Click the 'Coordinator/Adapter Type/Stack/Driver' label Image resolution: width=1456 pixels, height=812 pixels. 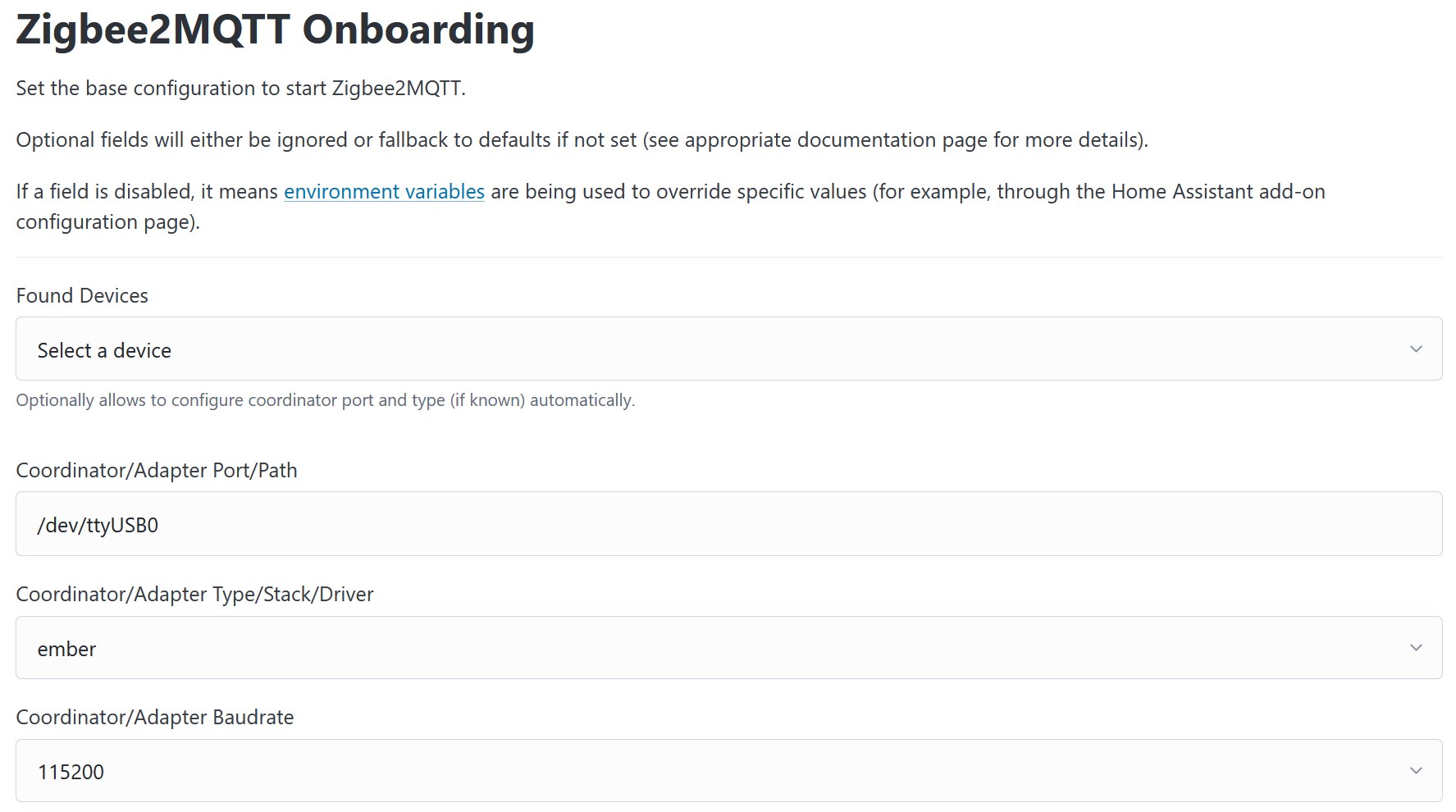(x=194, y=595)
